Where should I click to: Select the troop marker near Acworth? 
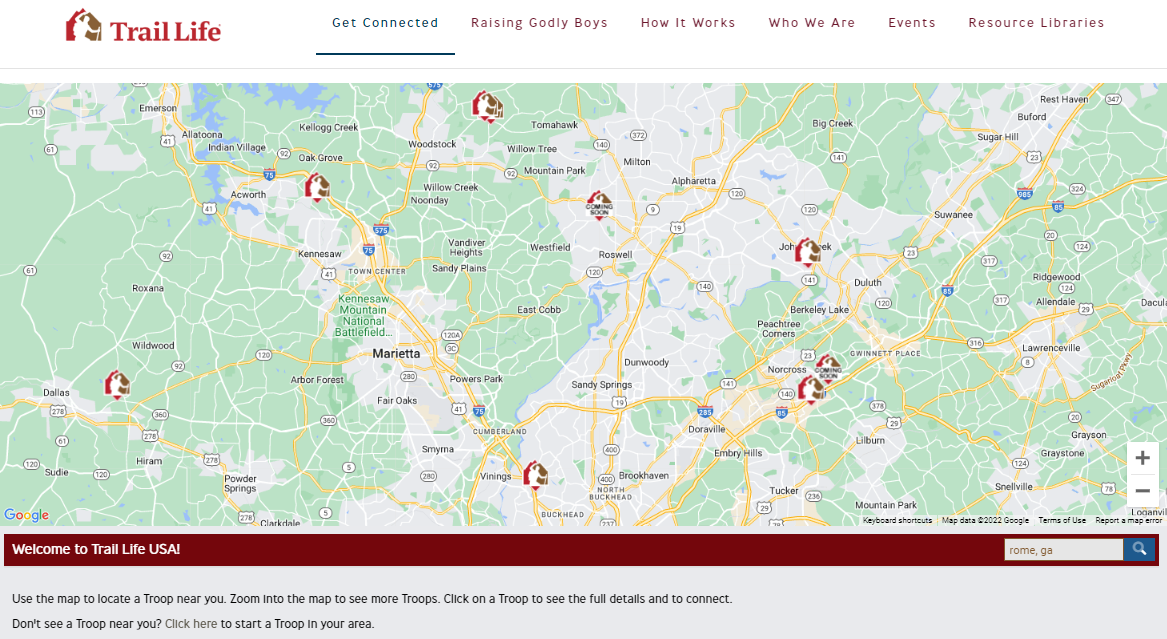click(x=317, y=187)
